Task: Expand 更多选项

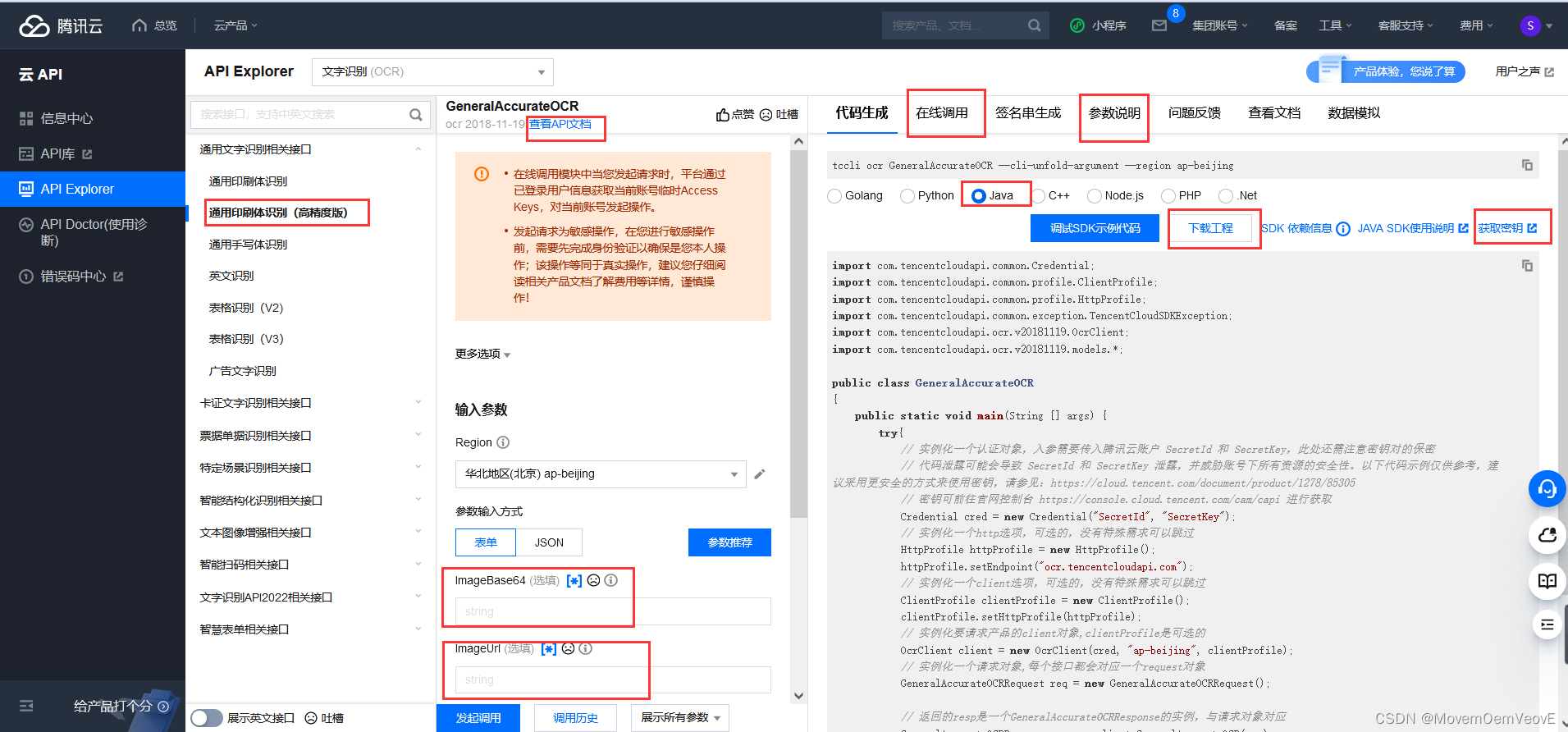Action: (482, 354)
